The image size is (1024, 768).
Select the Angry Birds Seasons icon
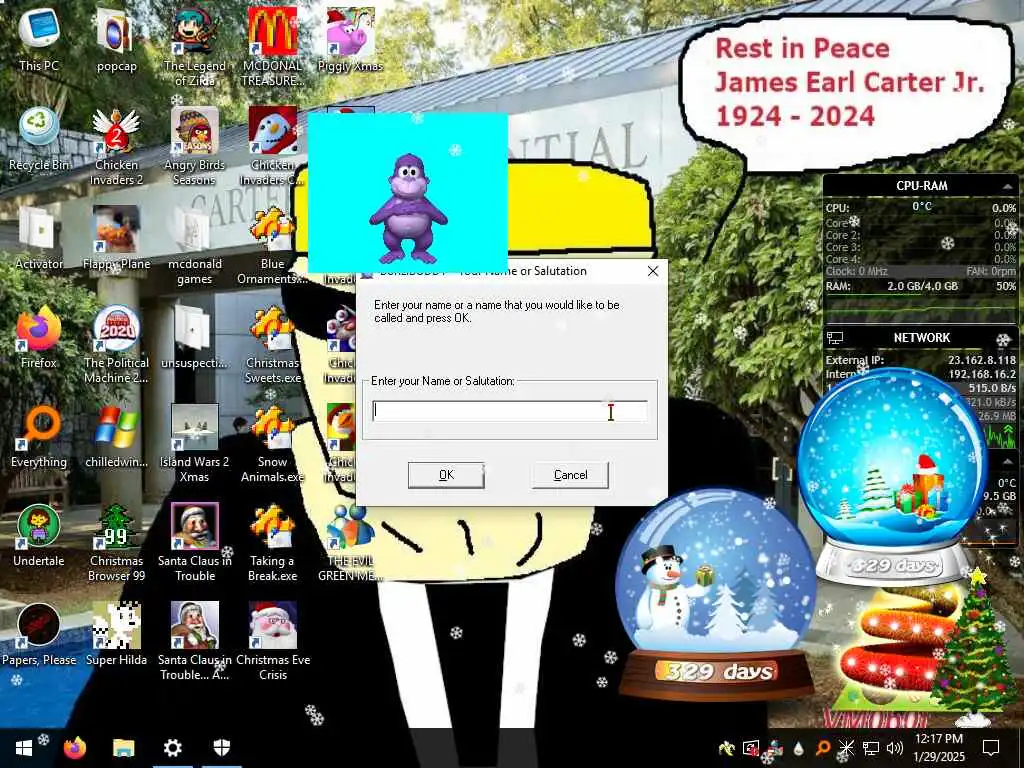point(195,146)
